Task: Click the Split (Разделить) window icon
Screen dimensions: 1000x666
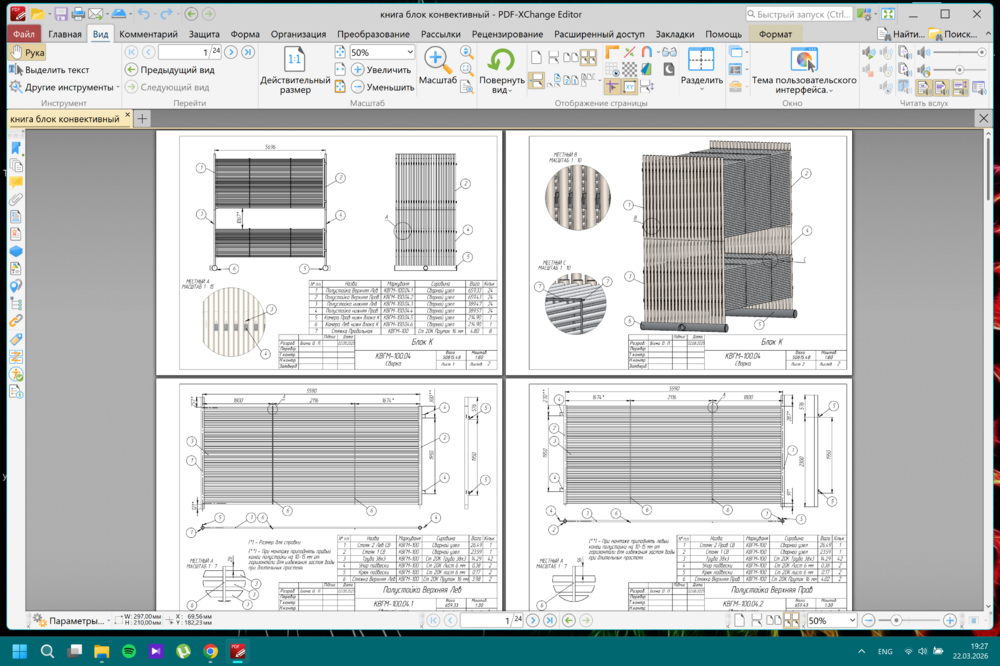Action: point(702,60)
